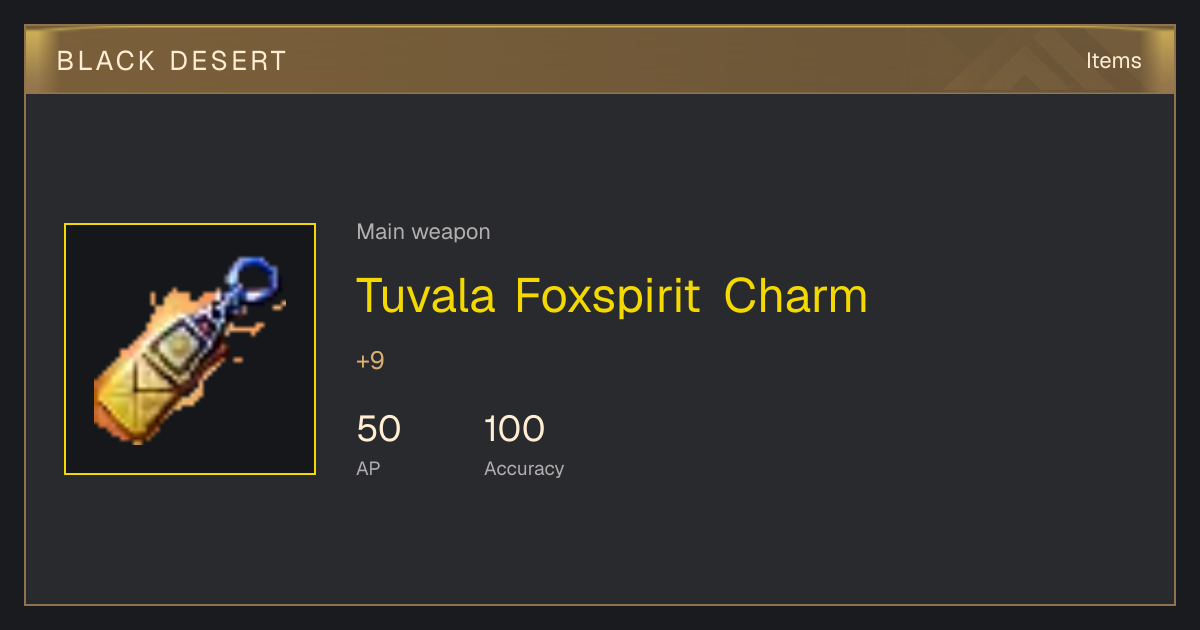Image resolution: width=1200 pixels, height=630 pixels.
Task: Click the word BLACK in the header
Action: [x=106, y=61]
